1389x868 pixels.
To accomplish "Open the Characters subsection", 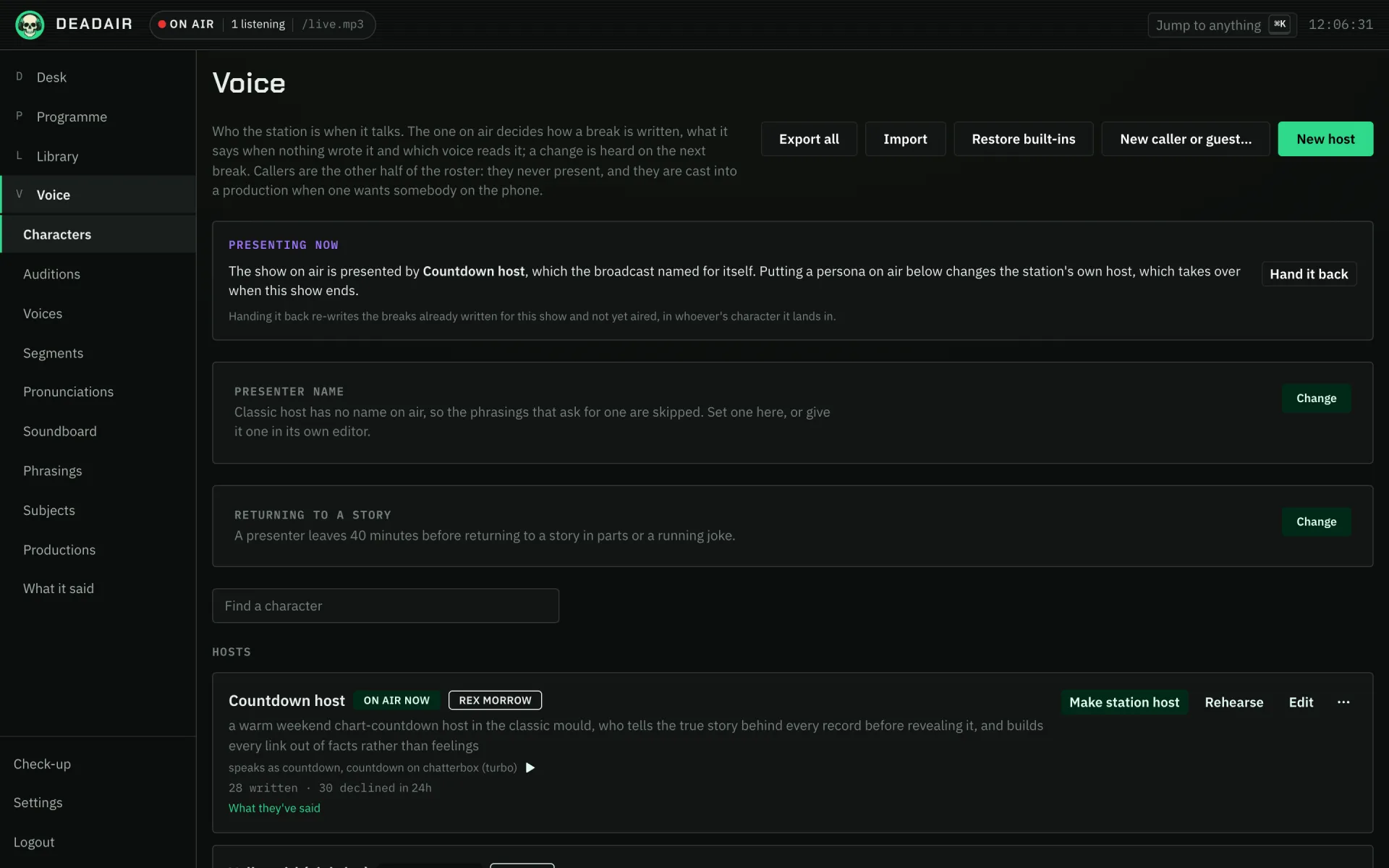I will [98, 234].
